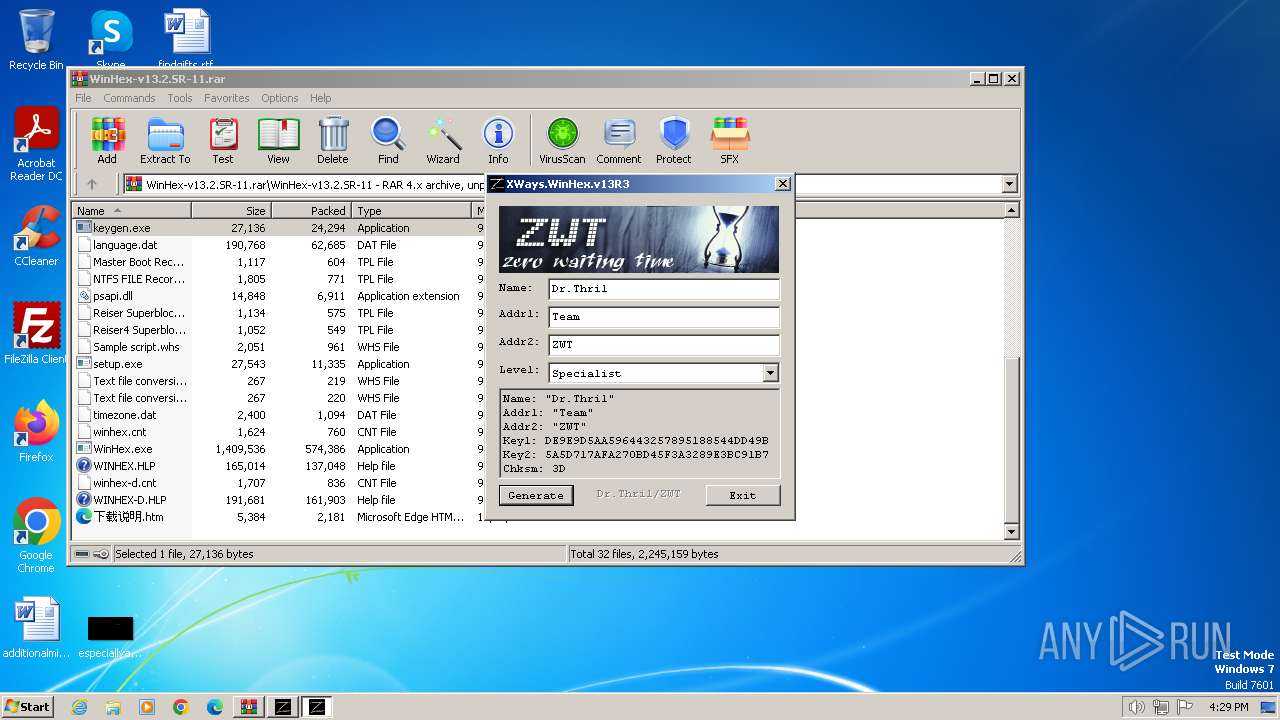
Task: Click the Comment toolbar icon
Action: 619,140
